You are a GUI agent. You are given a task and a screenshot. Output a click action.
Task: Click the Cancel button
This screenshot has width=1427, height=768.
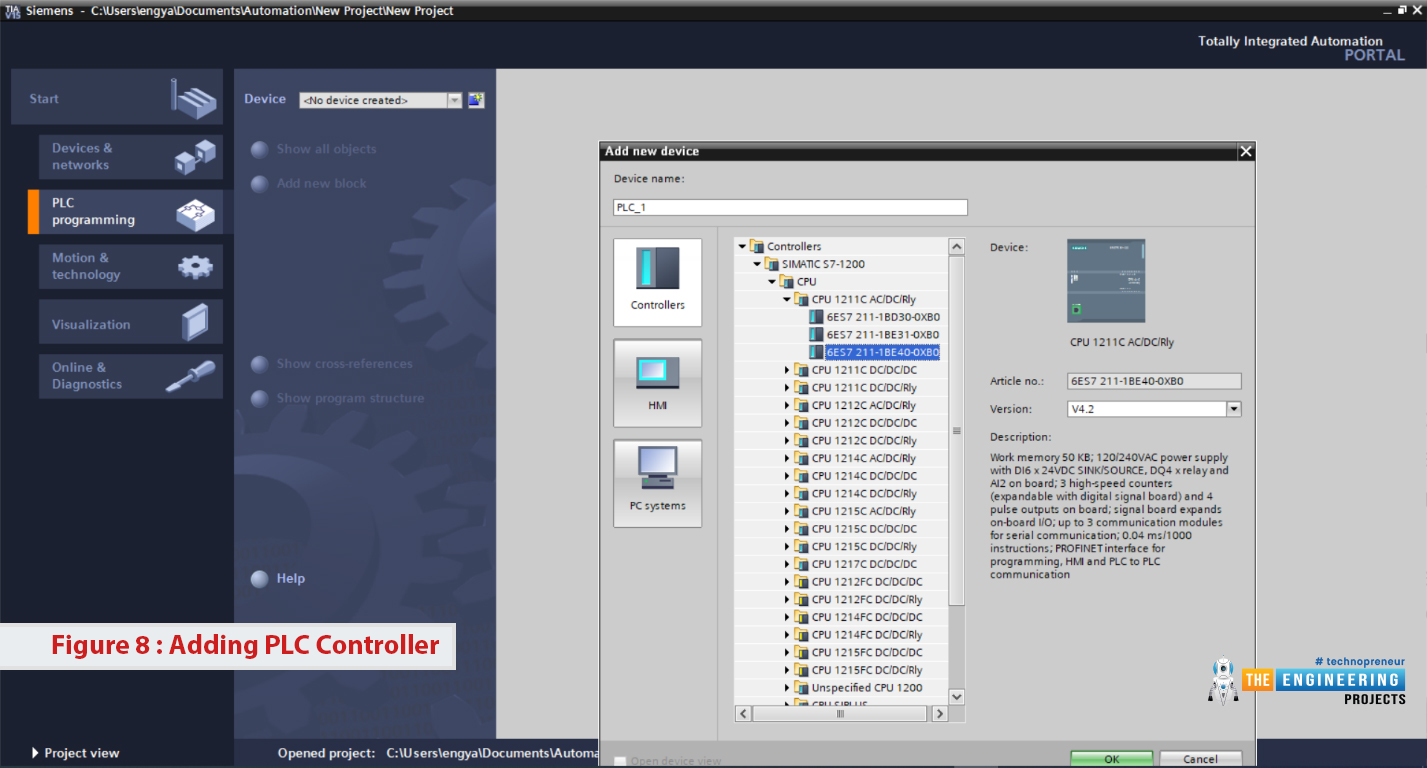[x=1200, y=759]
